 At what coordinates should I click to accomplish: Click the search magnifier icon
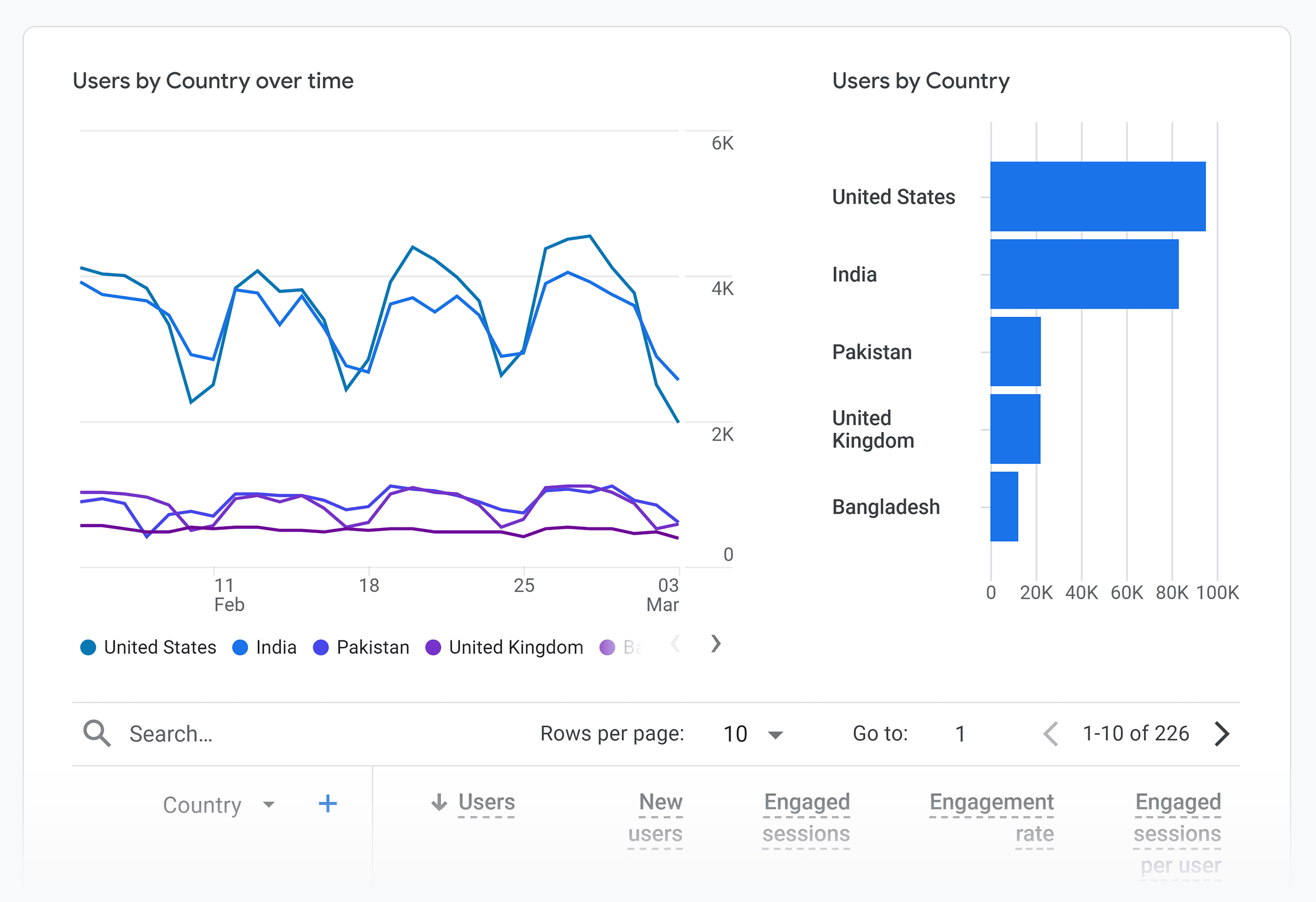pos(97,733)
